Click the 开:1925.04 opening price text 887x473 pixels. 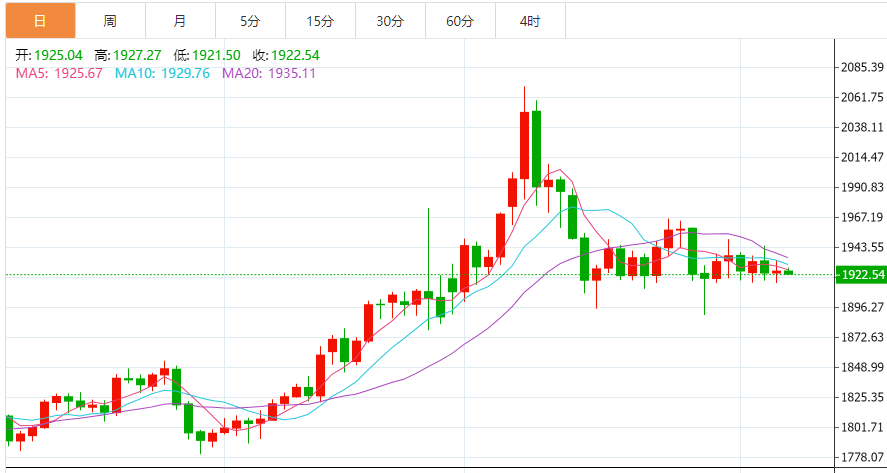50,55
